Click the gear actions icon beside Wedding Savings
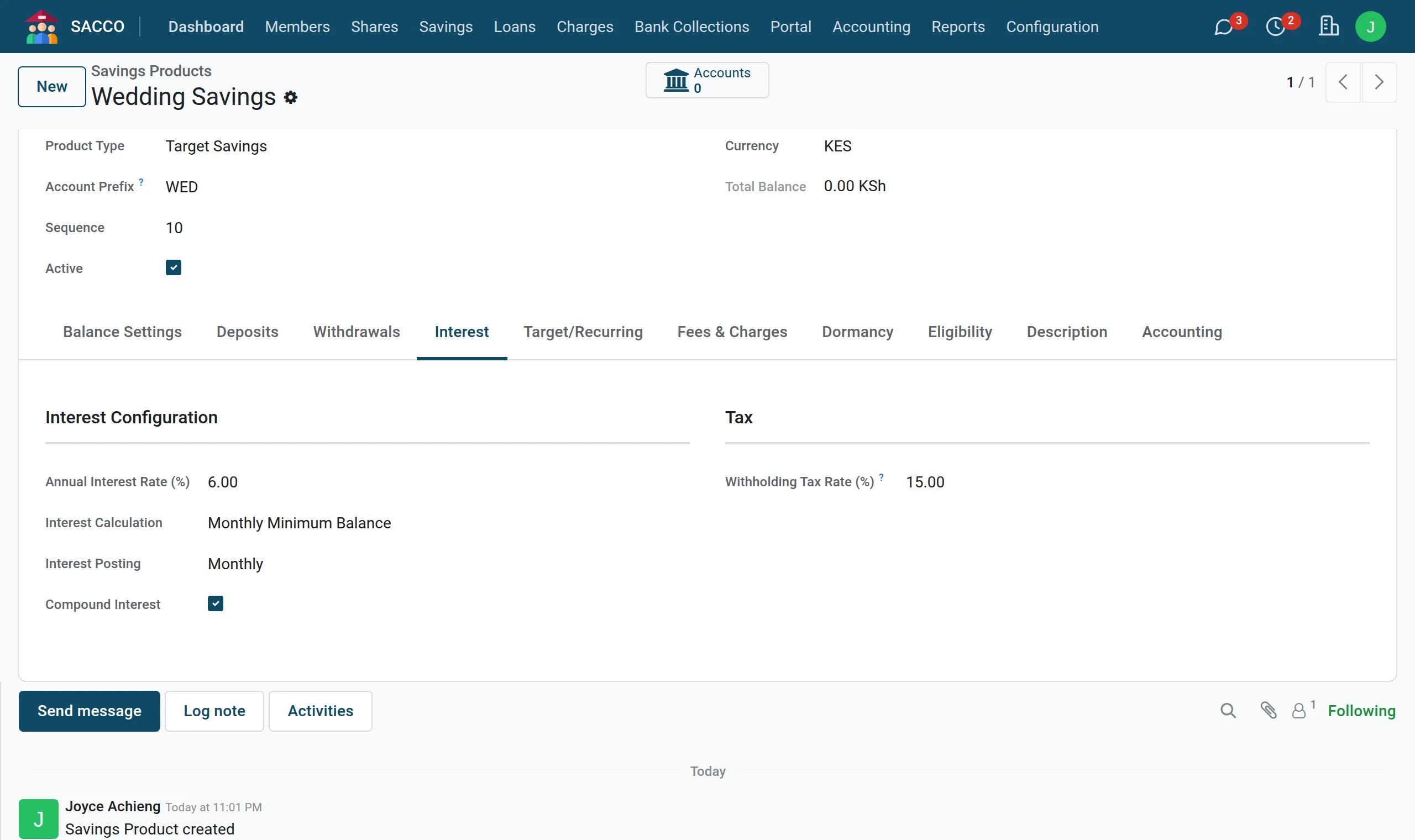The height and width of the screenshot is (840, 1415). (x=290, y=97)
